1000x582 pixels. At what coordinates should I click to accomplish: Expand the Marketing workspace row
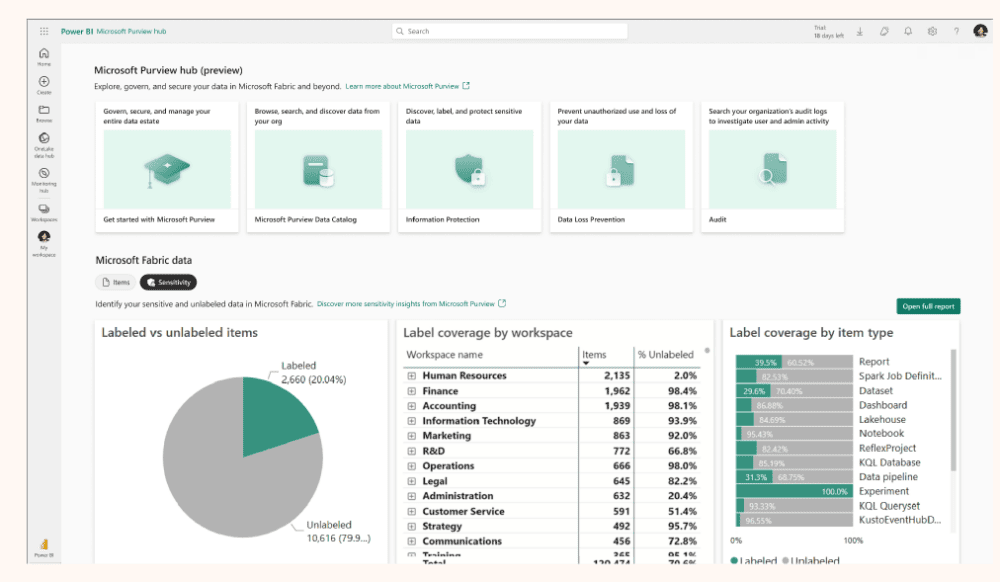(412, 436)
